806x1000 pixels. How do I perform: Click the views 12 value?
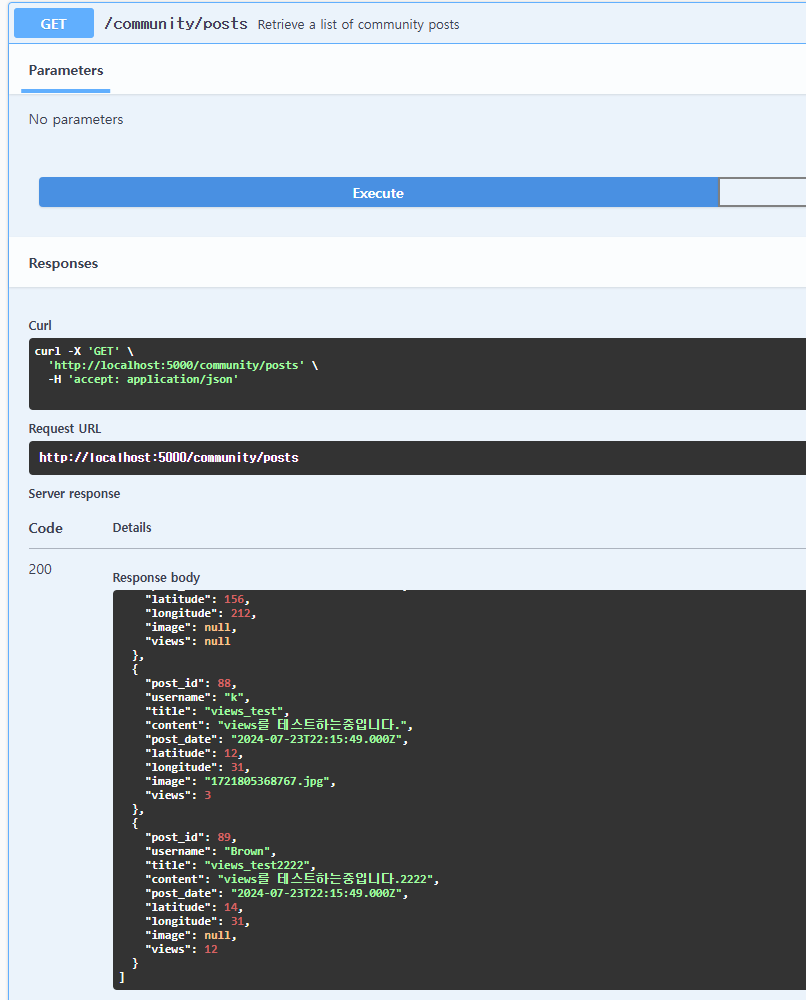click(x=210, y=950)
